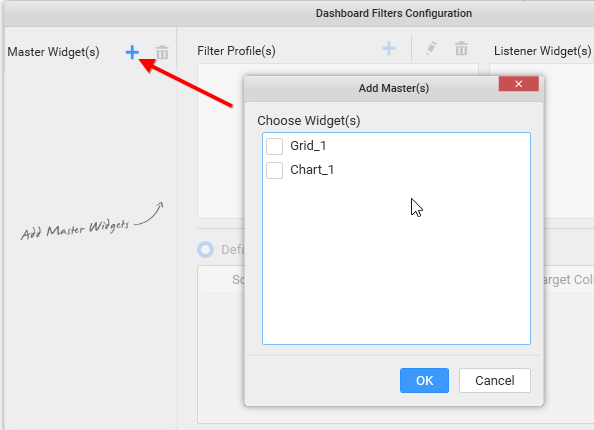Click the Listener Widget(s) heading
The image size is (594, 430).
click(542, 51)
